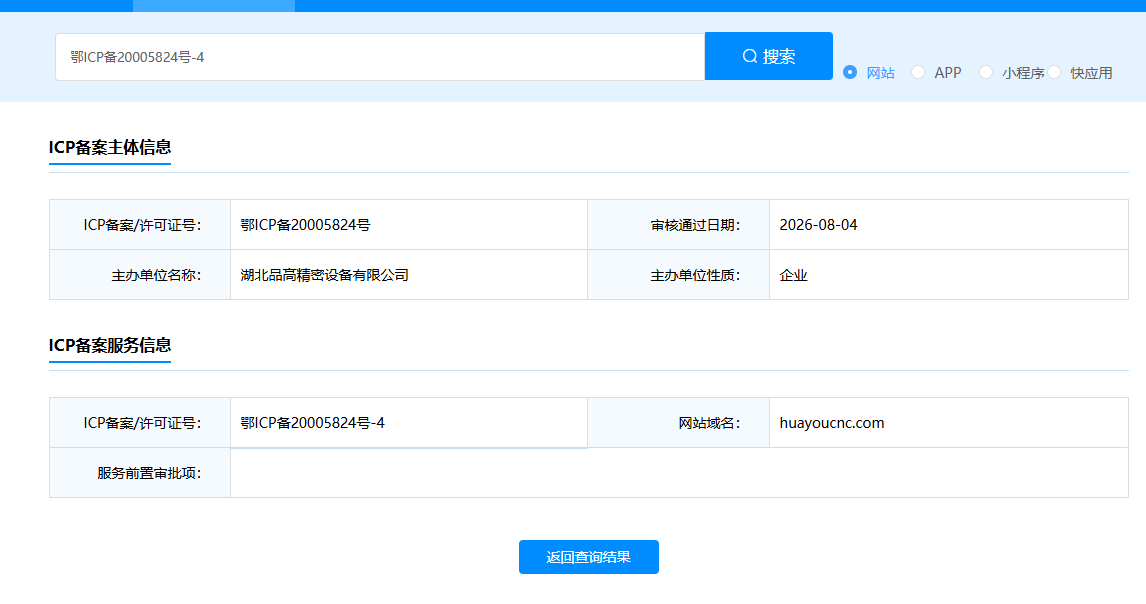Image resolution: width=1146 pixels, height=604 pixels.
Task: Click the 返回查询结果 button
Action: (x=588, y=557)
